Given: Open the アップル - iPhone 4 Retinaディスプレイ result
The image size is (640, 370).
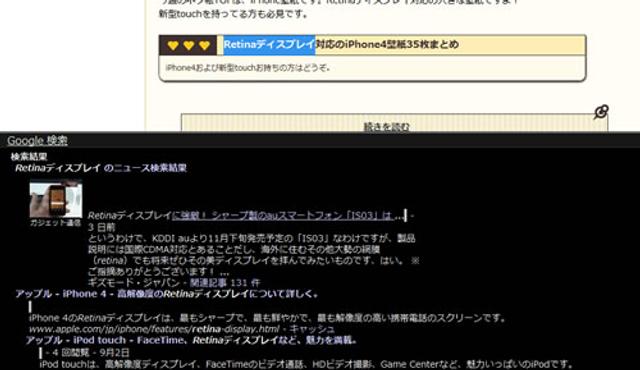Looking at the screenshot, I should [x=167, y=294].
